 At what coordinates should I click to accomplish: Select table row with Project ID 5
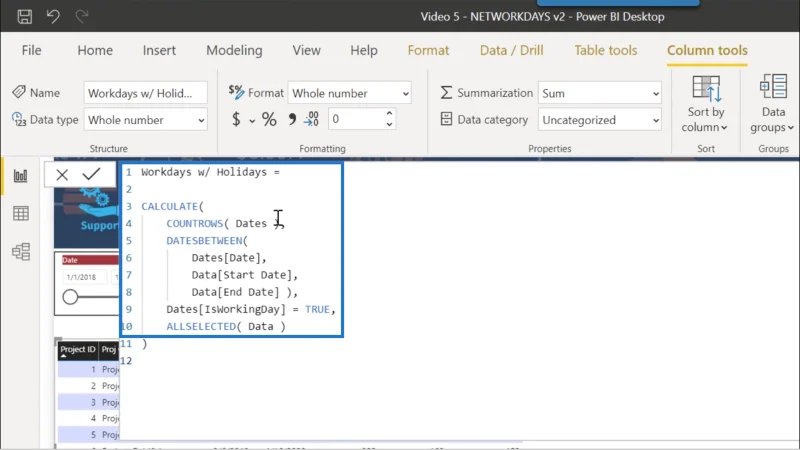tap(88, 435)
